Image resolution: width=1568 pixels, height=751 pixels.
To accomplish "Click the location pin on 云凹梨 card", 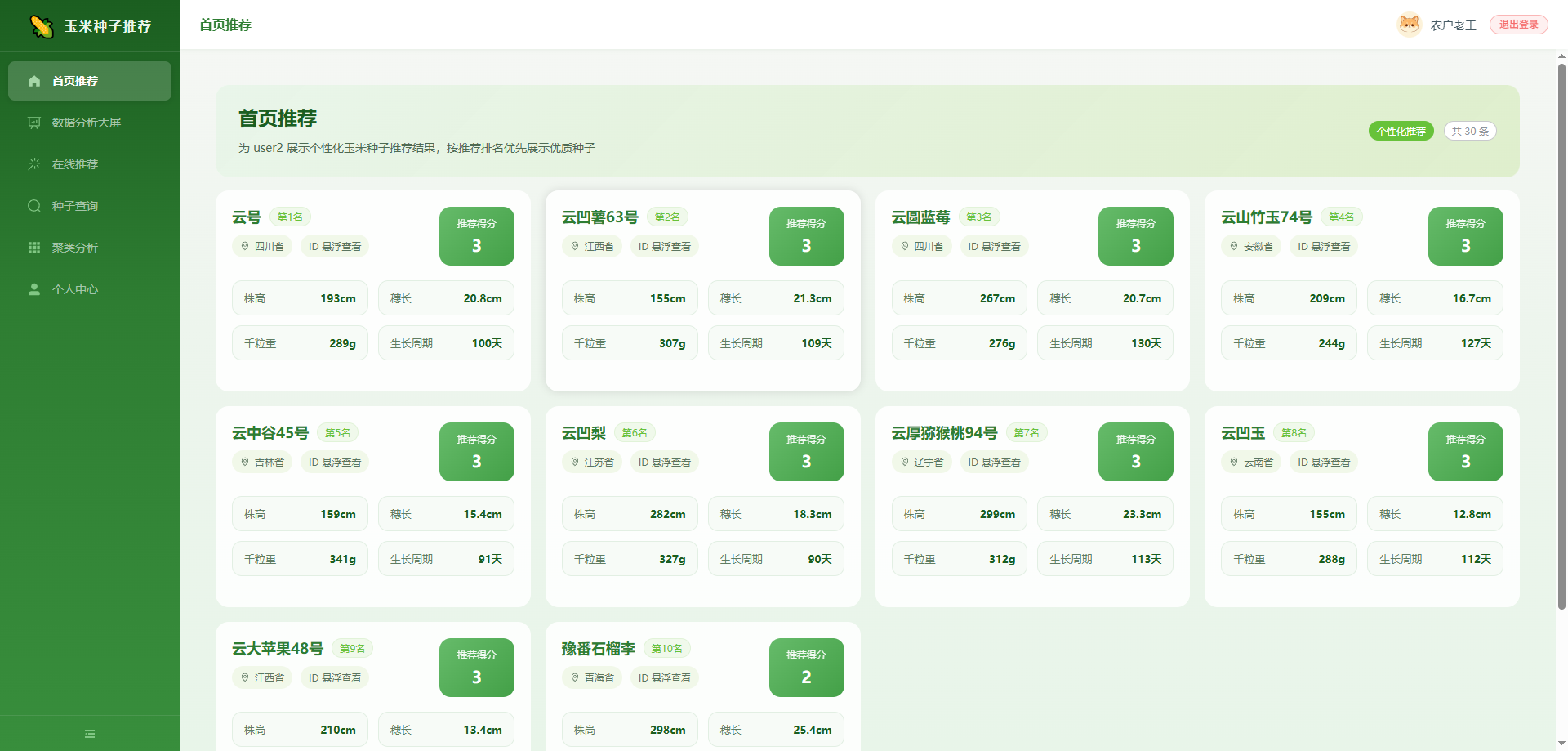I will click(x=575, y=462).
